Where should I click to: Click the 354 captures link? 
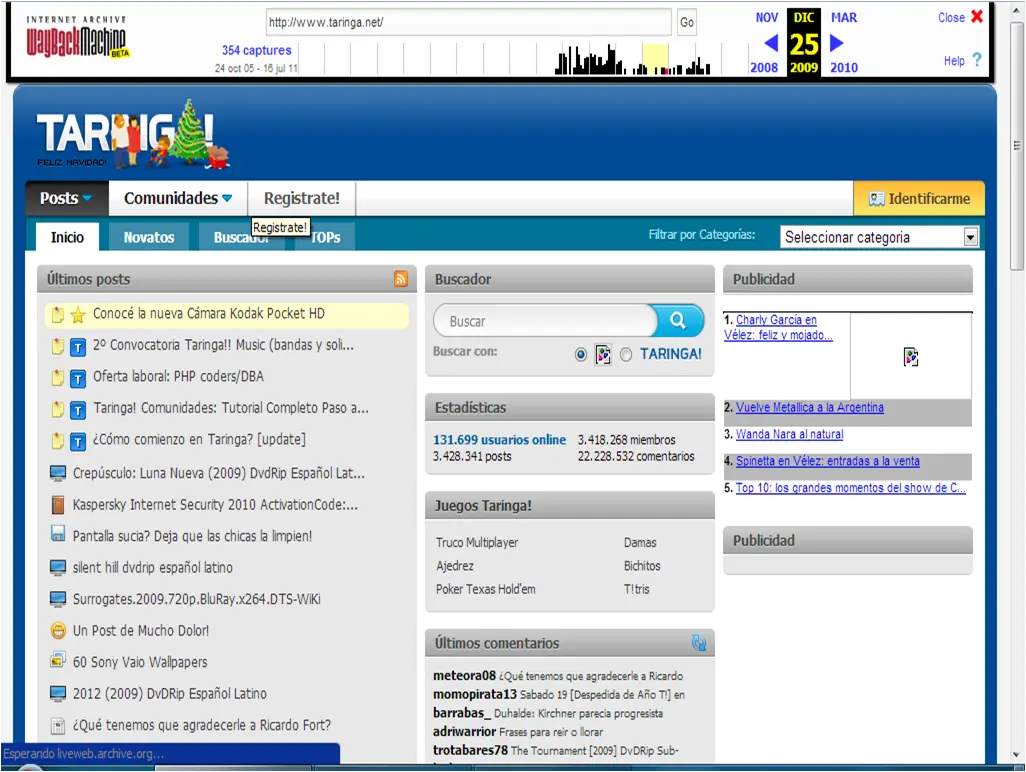256,50
